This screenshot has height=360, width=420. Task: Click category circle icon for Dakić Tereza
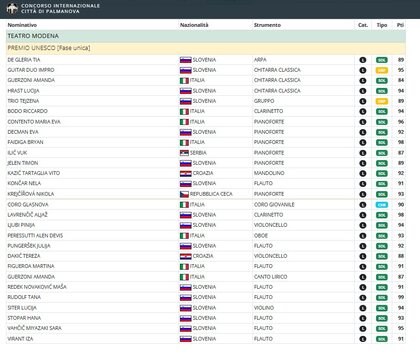363,256
